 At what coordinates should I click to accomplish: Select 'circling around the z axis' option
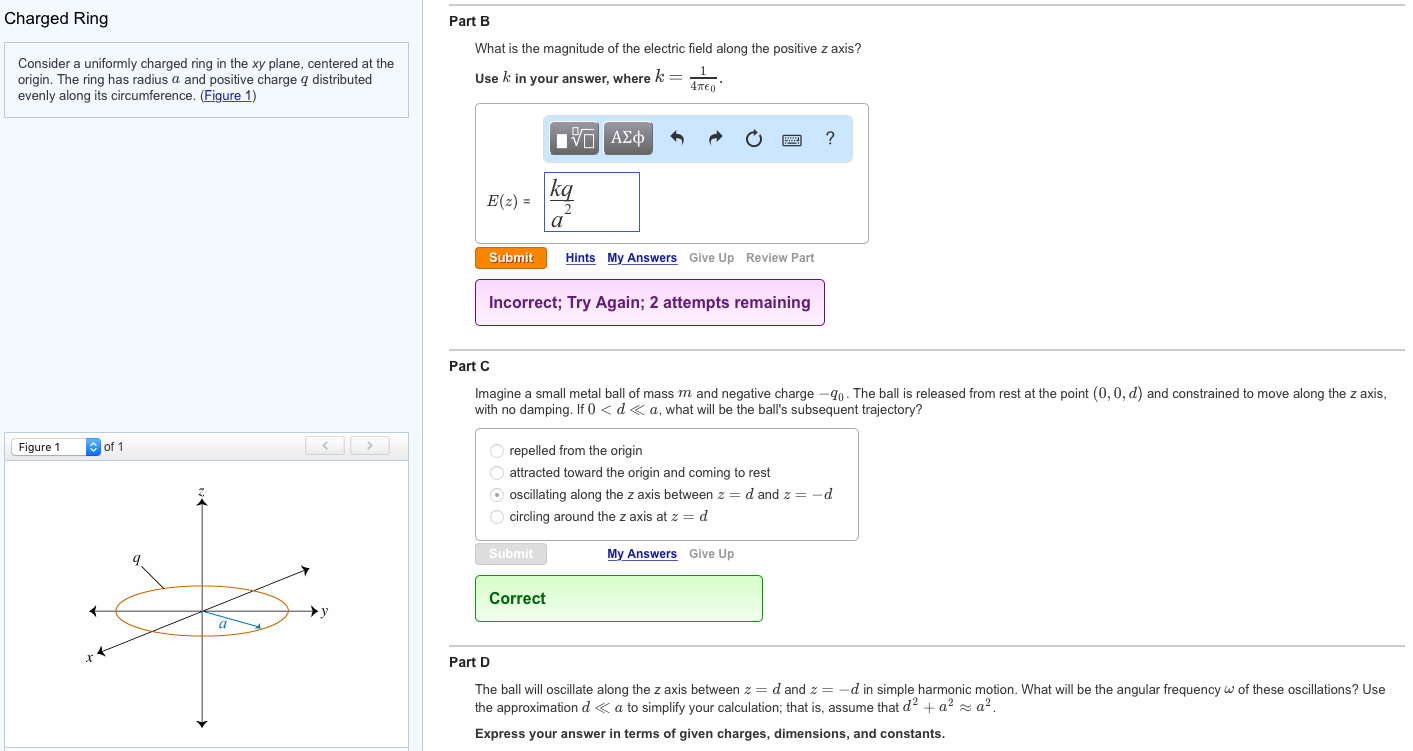496,516
